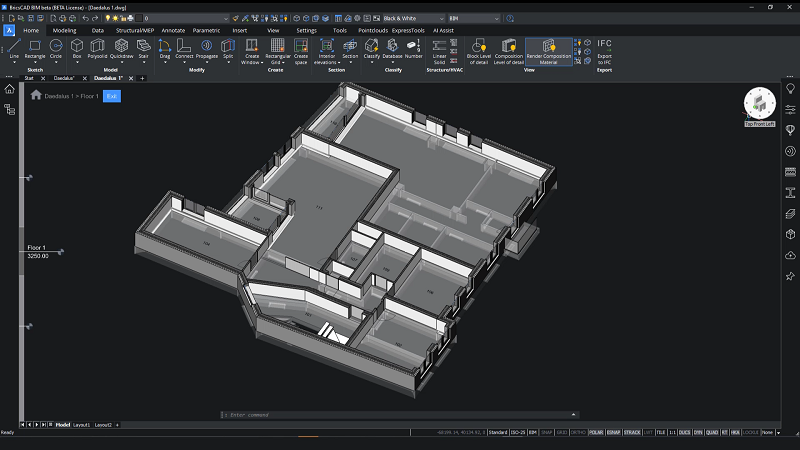Open the Black & White visual style dropdown
The image size is (800, 450).
point(413,18)
